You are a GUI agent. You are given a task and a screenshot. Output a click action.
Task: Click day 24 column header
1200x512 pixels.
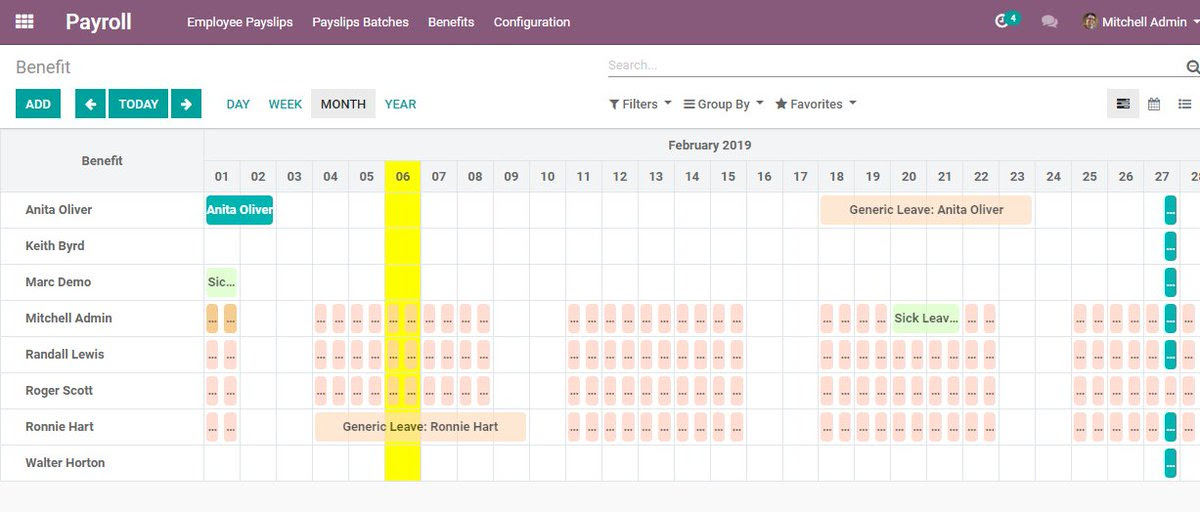pyautogui.click(x=1054, y=176)
